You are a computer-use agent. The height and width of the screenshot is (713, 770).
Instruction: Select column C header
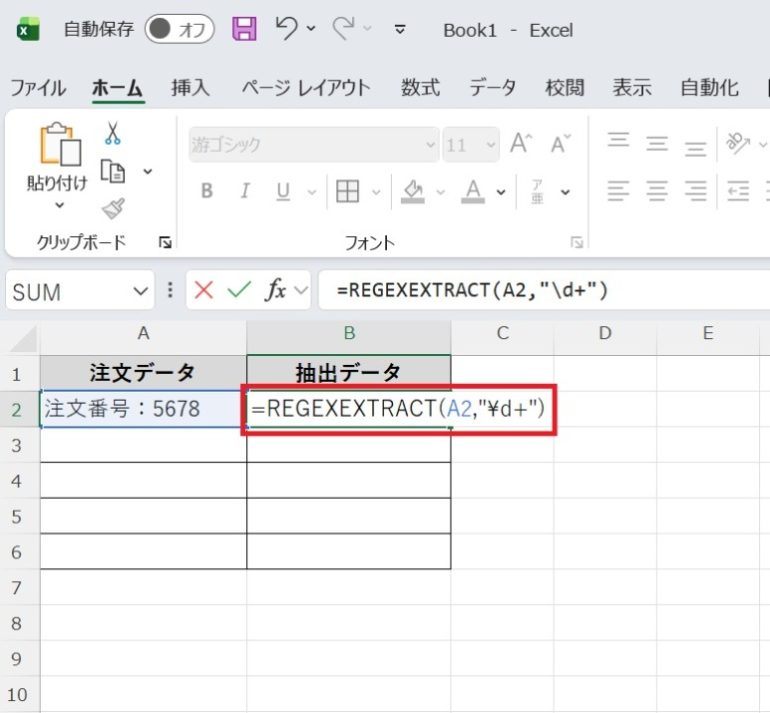[x=502, y=333]
